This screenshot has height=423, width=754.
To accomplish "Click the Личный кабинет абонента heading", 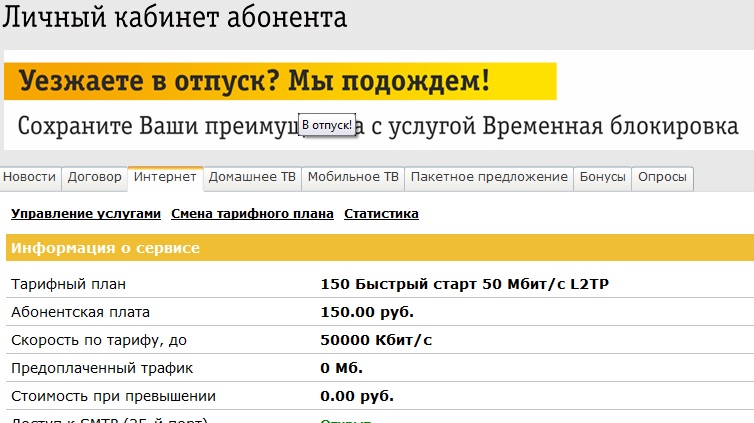I will tap(176, 18).
